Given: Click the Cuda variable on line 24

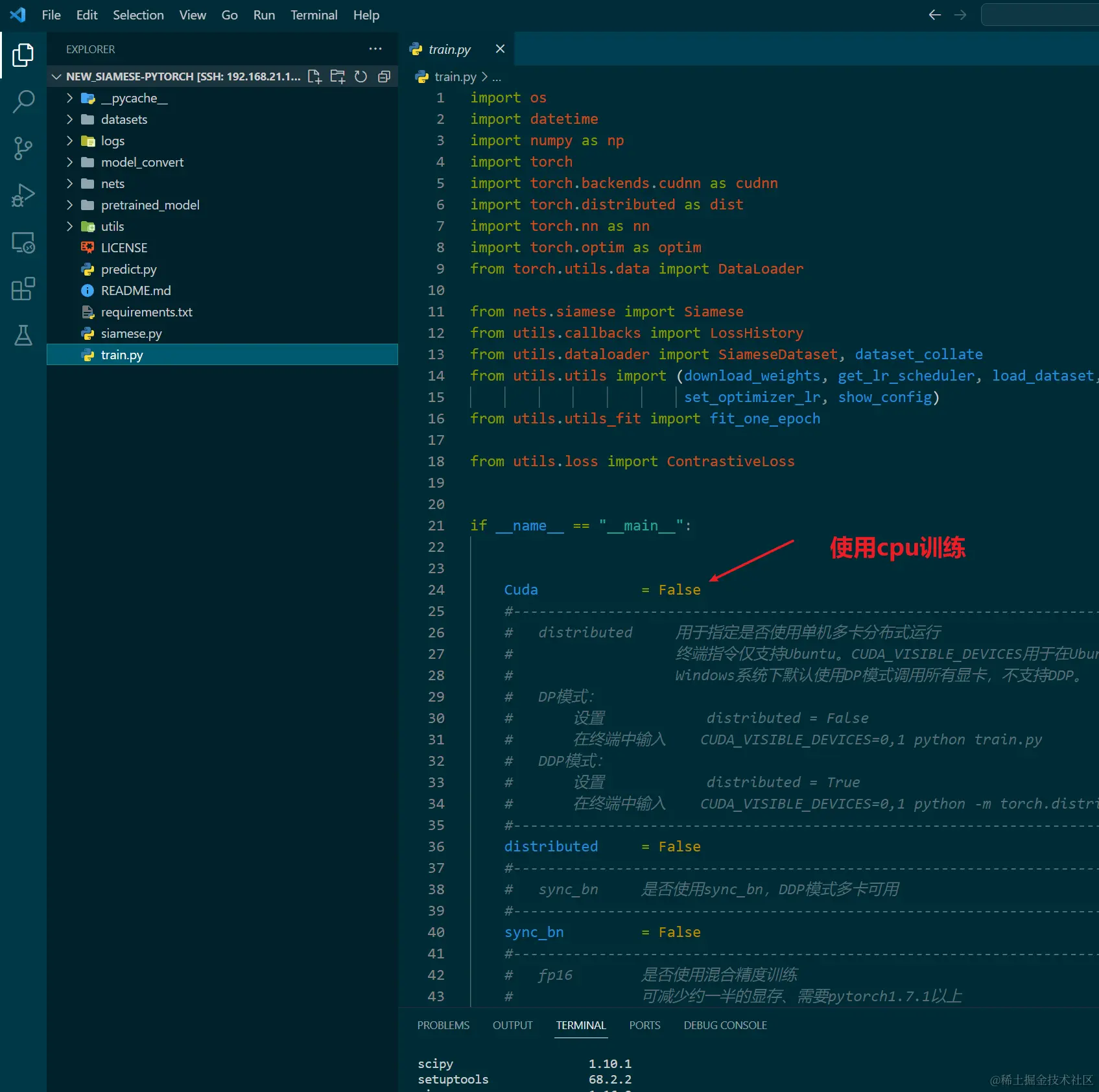Looking at the screenshot, I should coord(521,590).
